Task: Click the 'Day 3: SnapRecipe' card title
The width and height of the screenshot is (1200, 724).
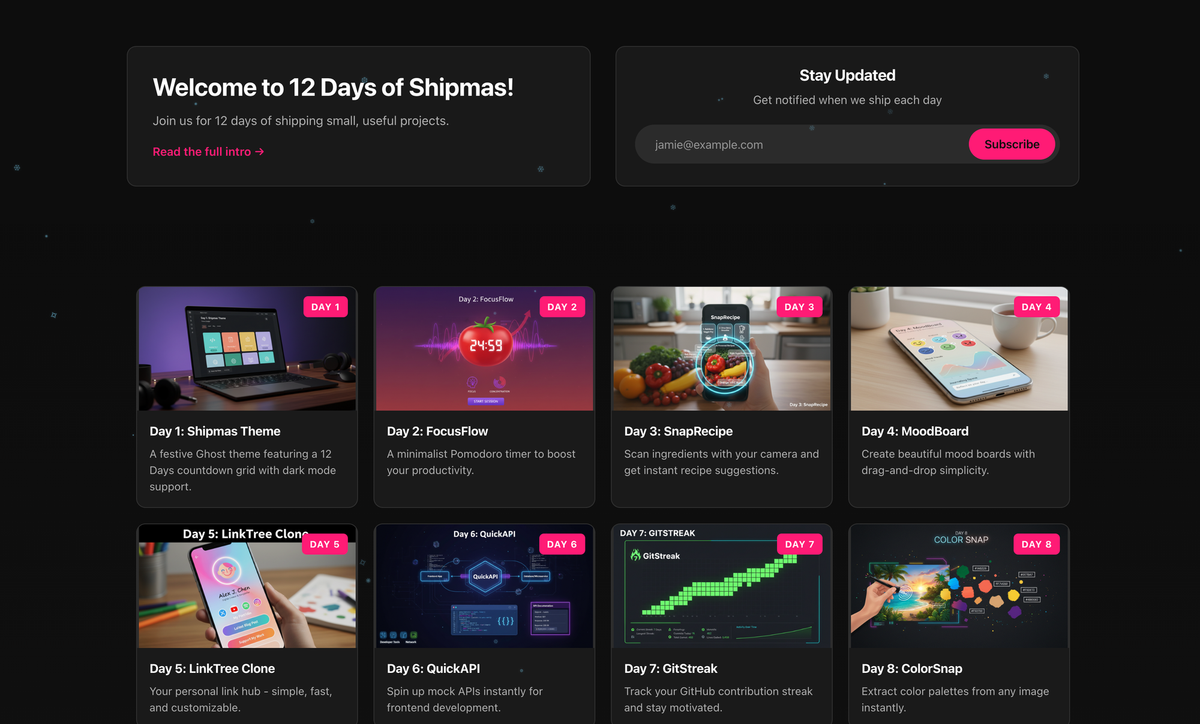Action: (679, 431)
